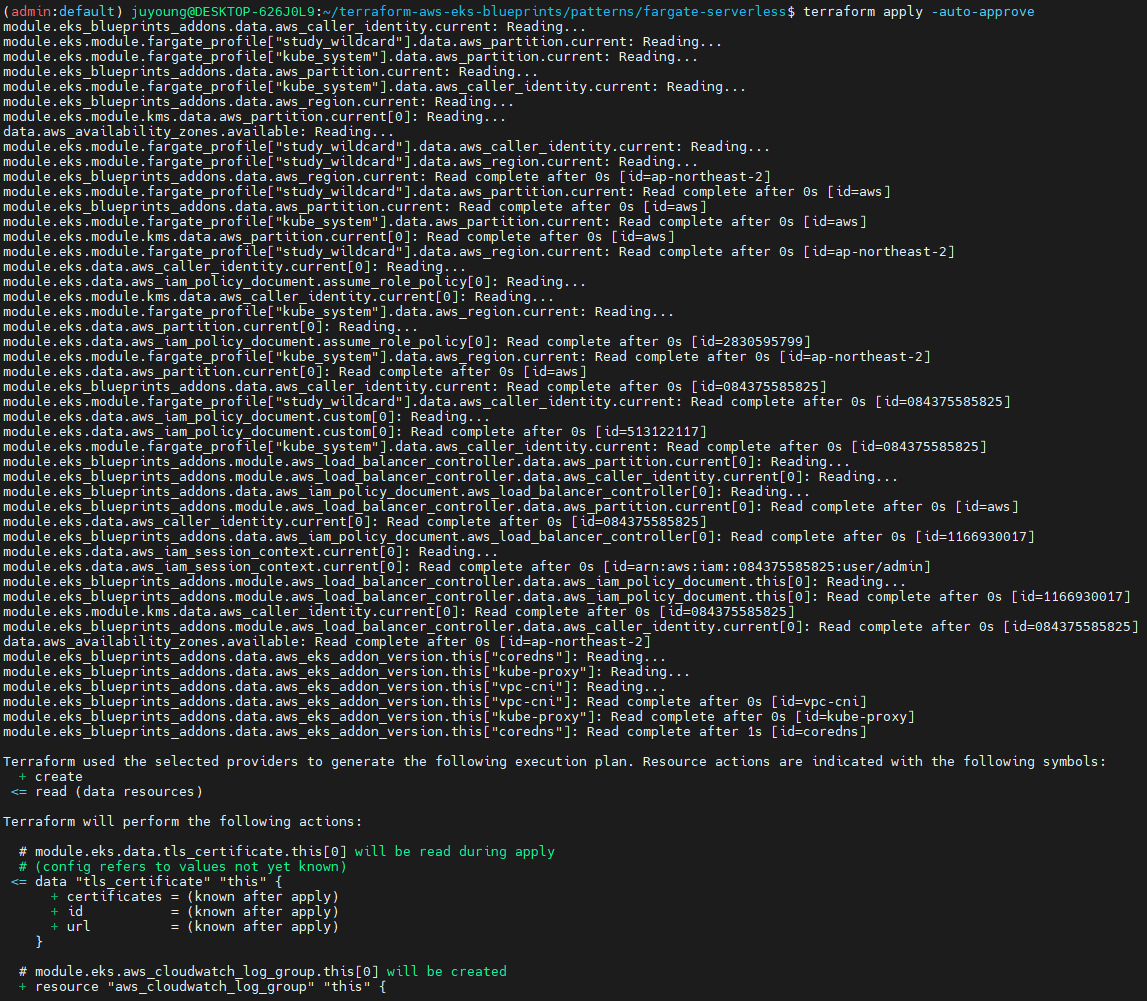The image size is (1147, 1001).
Task: Click the "[id=vpc-cni]" value
Action: click(x=819, y=702)
